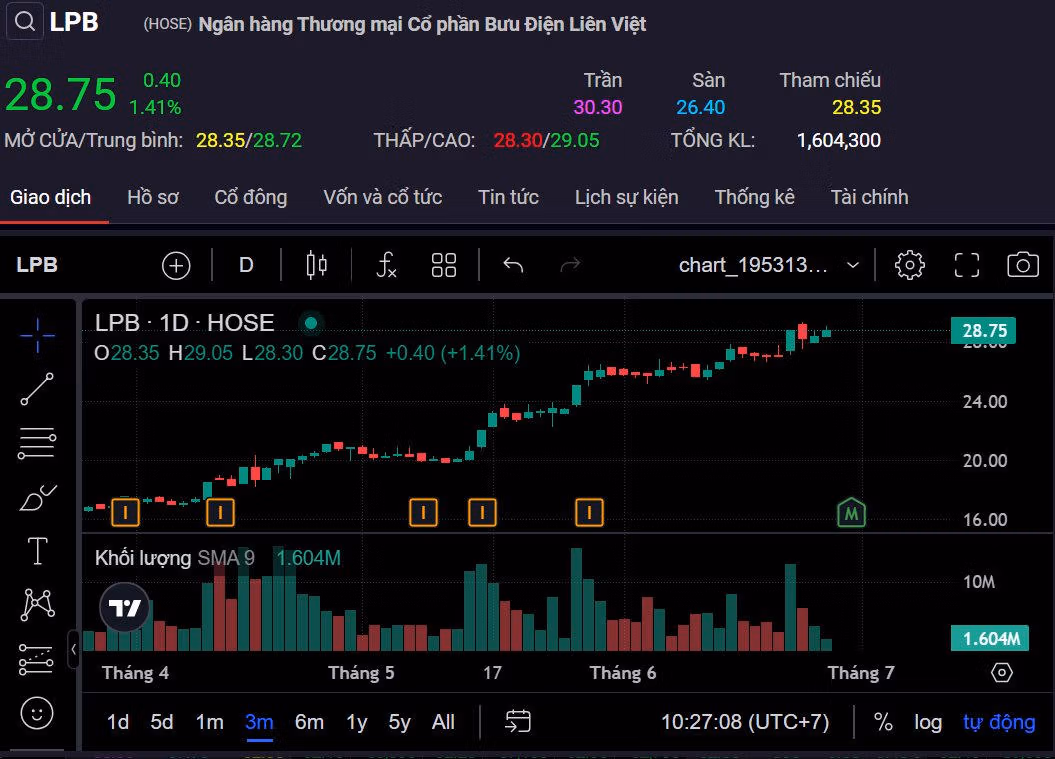Toggle log scale on the chart
This screenshot has height=759, width=1055.
point(928,722)
